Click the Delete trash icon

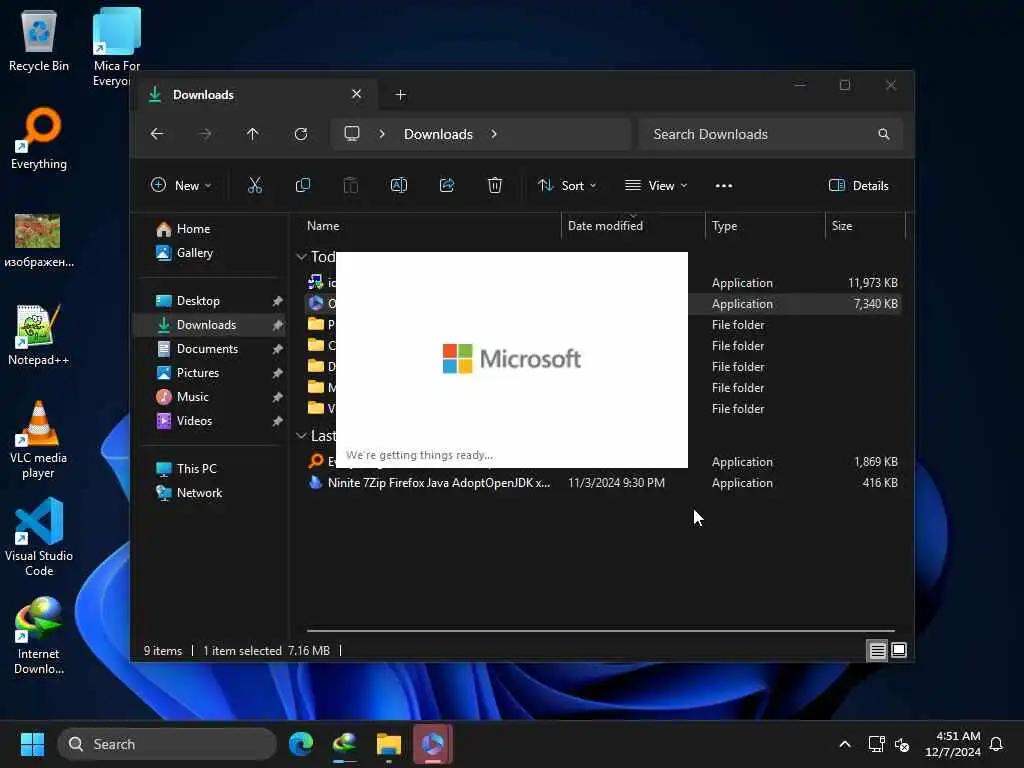(495, 185)
